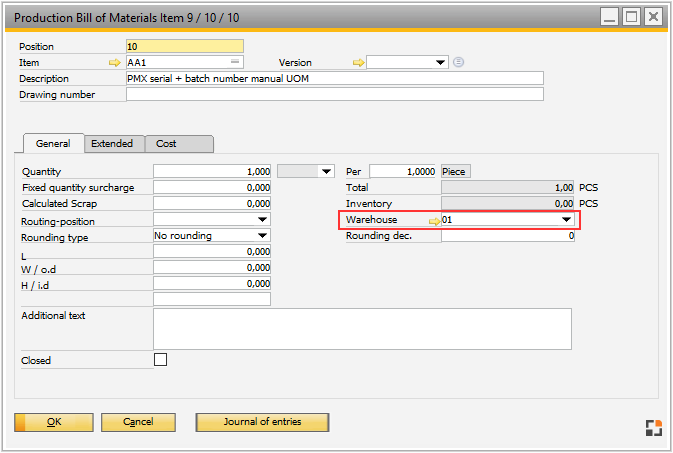The image size is (673, 453).
Task: Expand the Version dropdown
Action: tap(440, 62)
